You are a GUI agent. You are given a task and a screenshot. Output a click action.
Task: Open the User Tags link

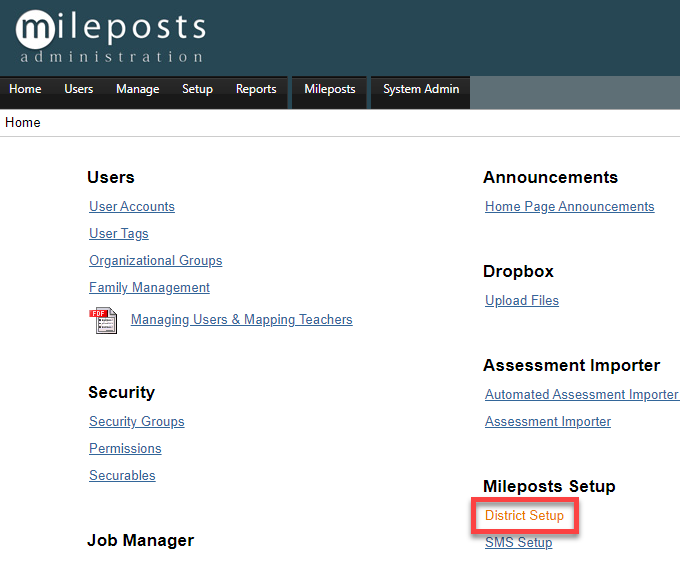[119, 234]
